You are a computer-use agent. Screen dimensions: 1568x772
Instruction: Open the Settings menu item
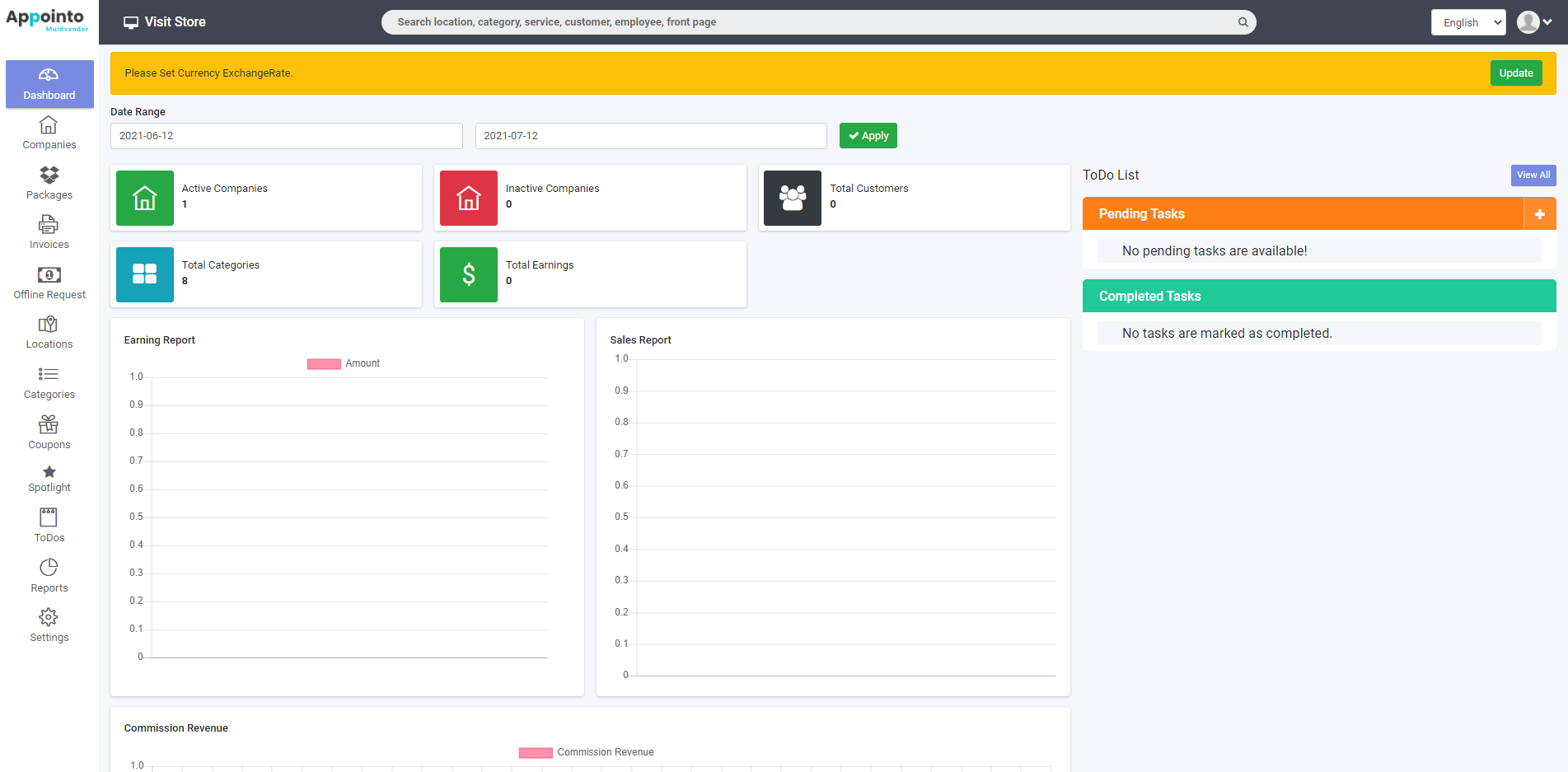49,625
